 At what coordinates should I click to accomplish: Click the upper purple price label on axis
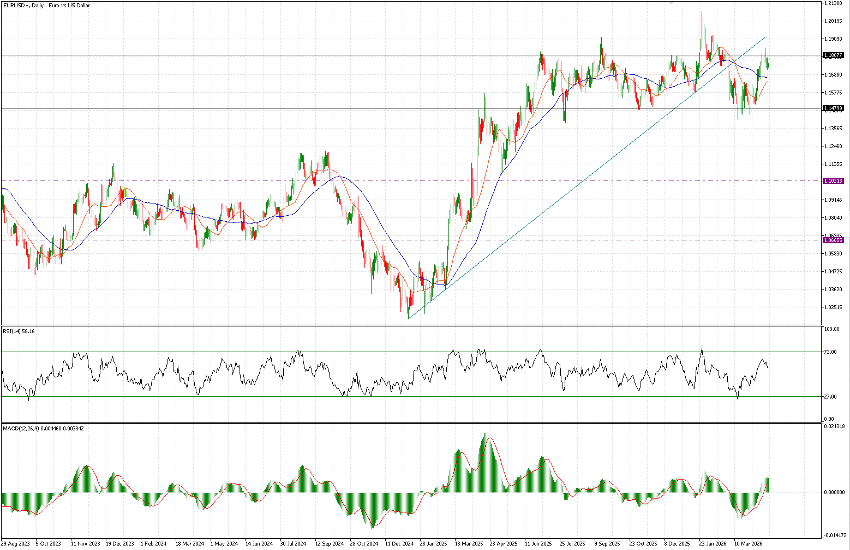coord(830,181)
